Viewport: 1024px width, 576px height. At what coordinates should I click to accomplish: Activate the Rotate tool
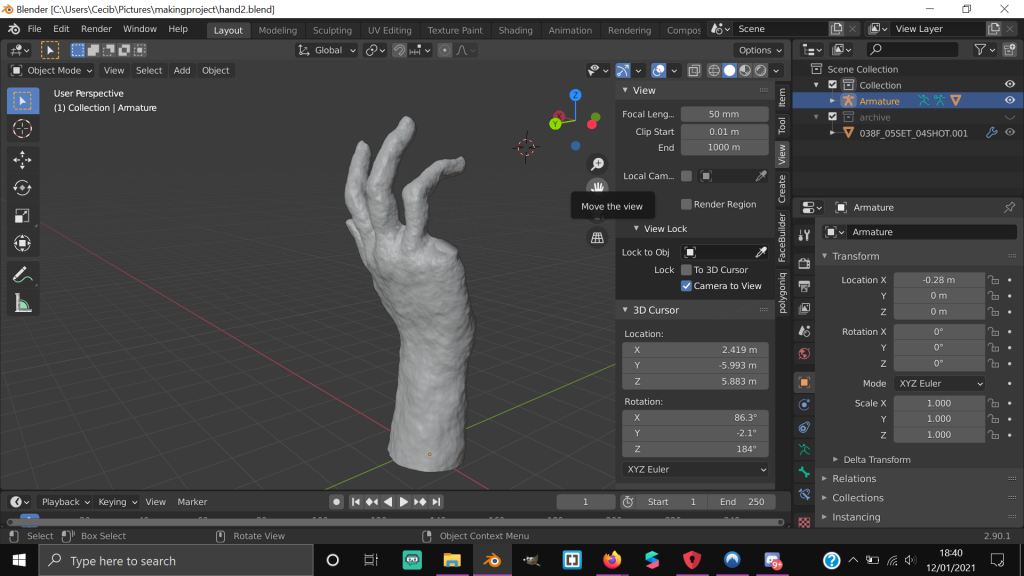point(22,188)
